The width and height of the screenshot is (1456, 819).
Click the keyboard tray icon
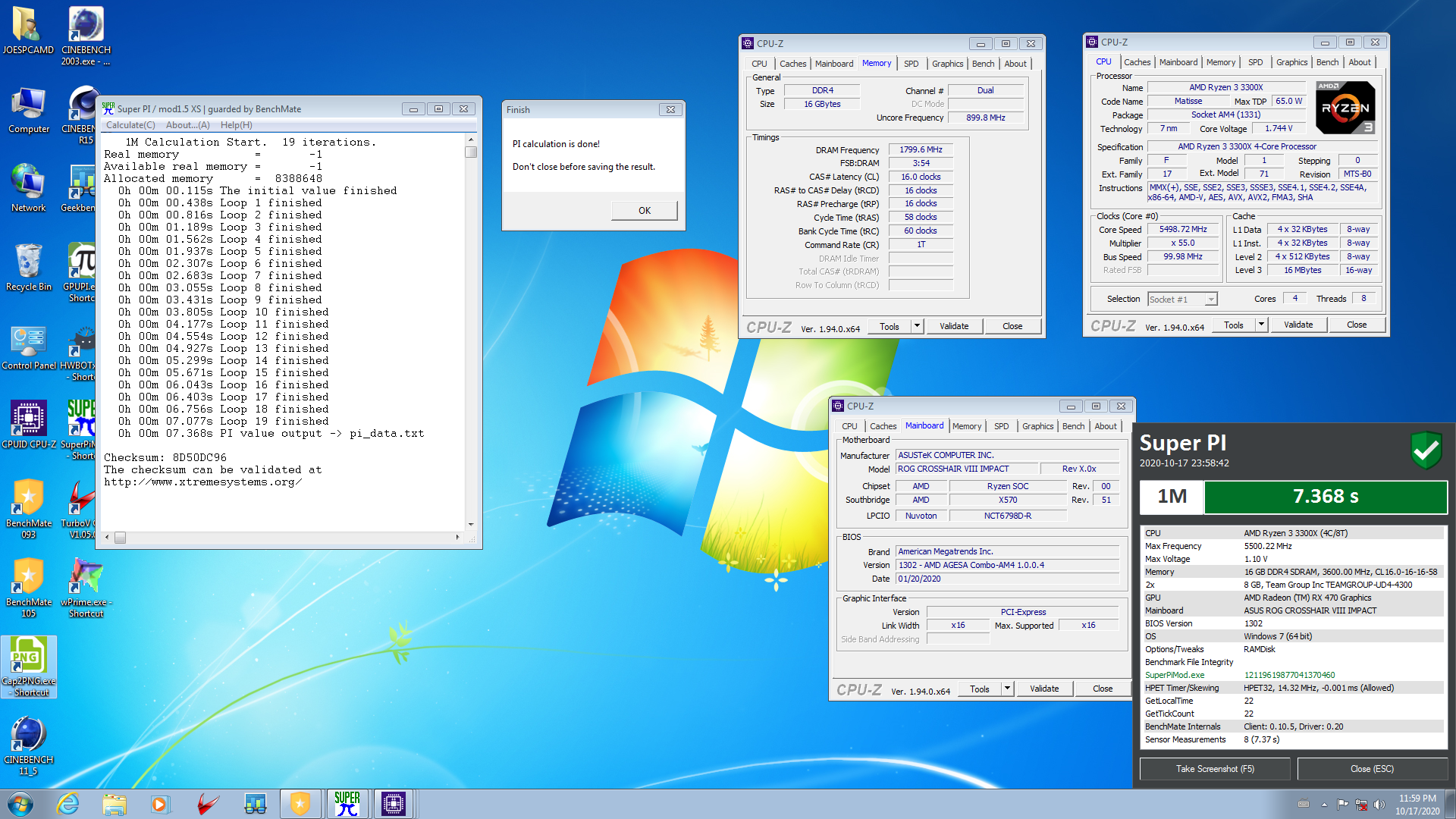pos(1304,804)
